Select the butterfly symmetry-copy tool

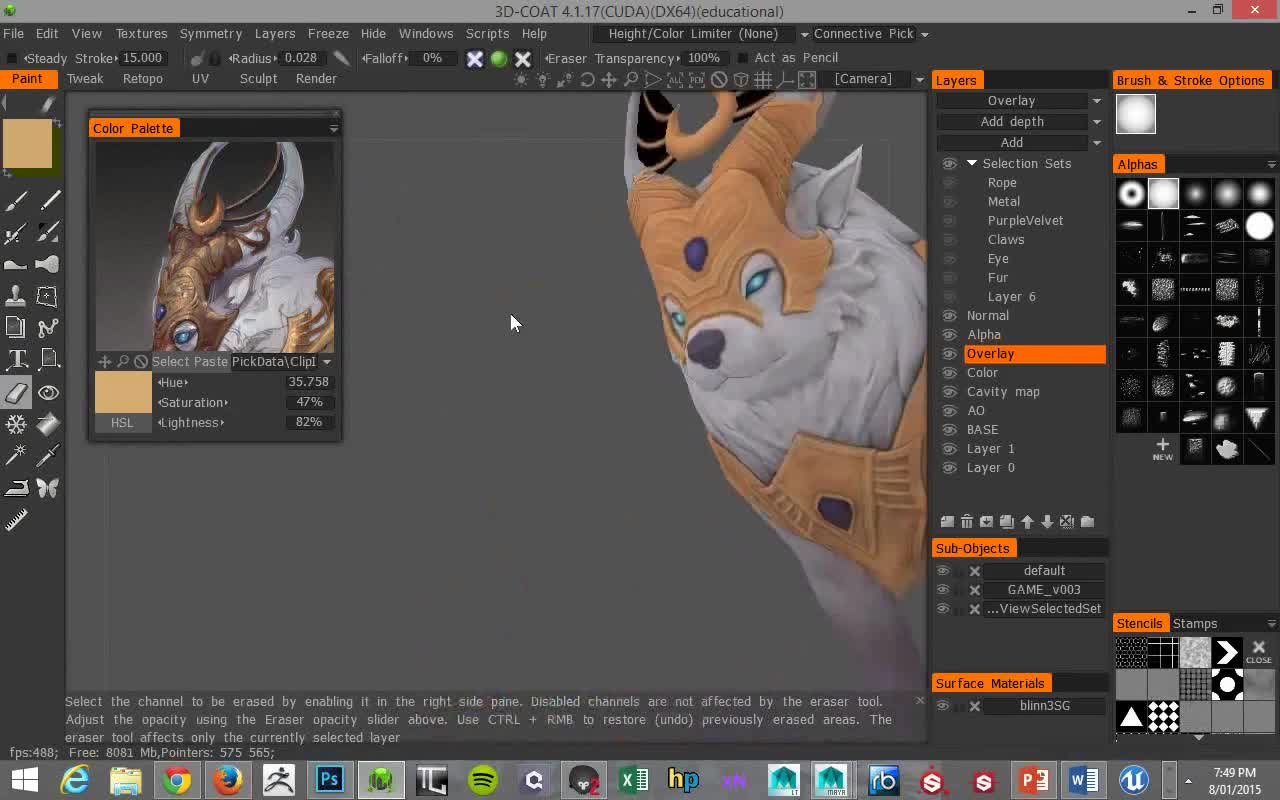47,488
